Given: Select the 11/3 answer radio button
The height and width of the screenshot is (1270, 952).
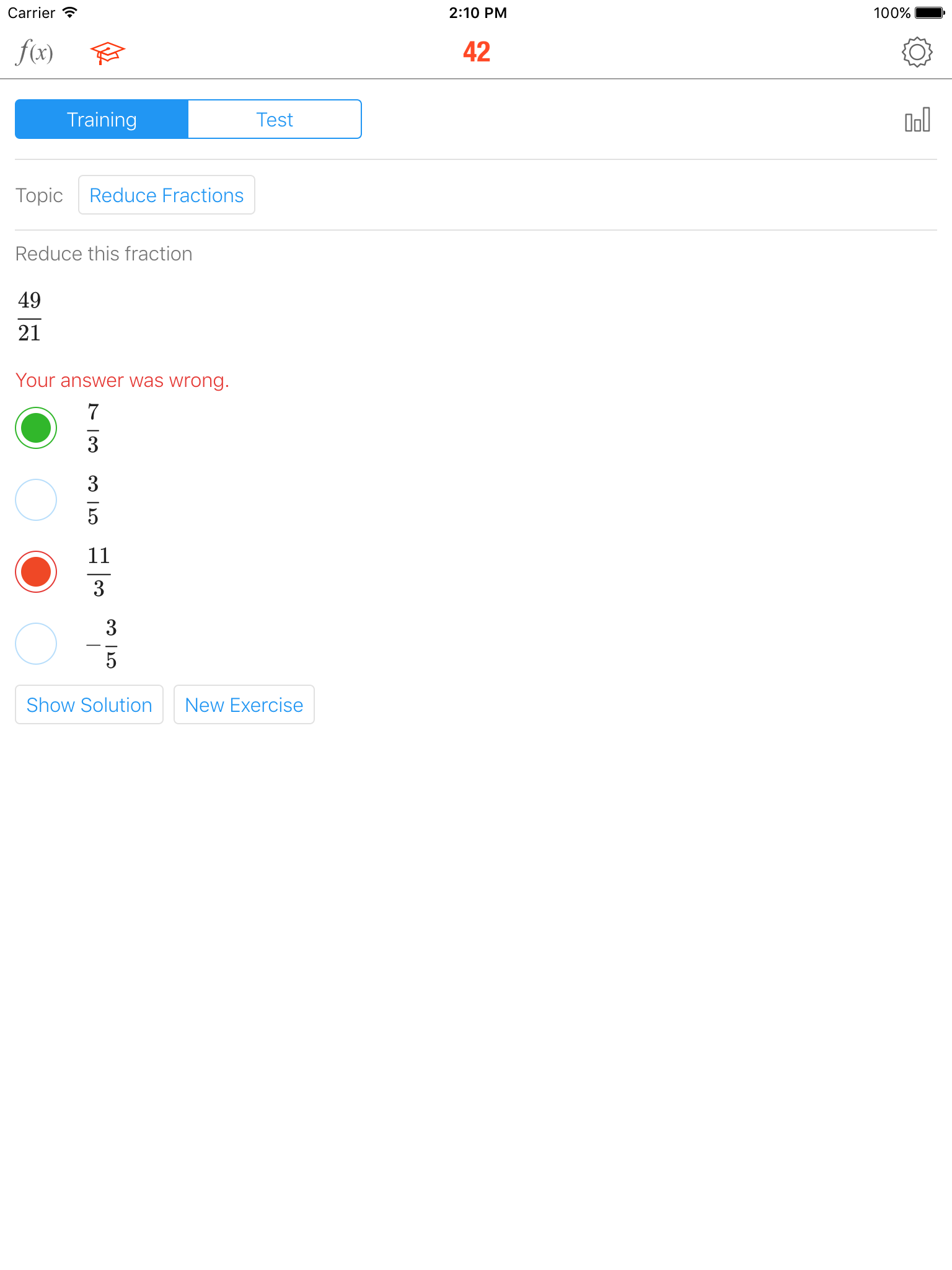Looking at the screenshot, I should coord(36,572).
